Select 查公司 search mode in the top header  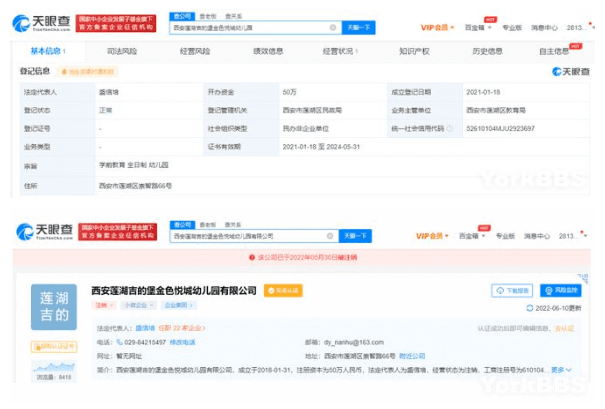pos(182,16)
